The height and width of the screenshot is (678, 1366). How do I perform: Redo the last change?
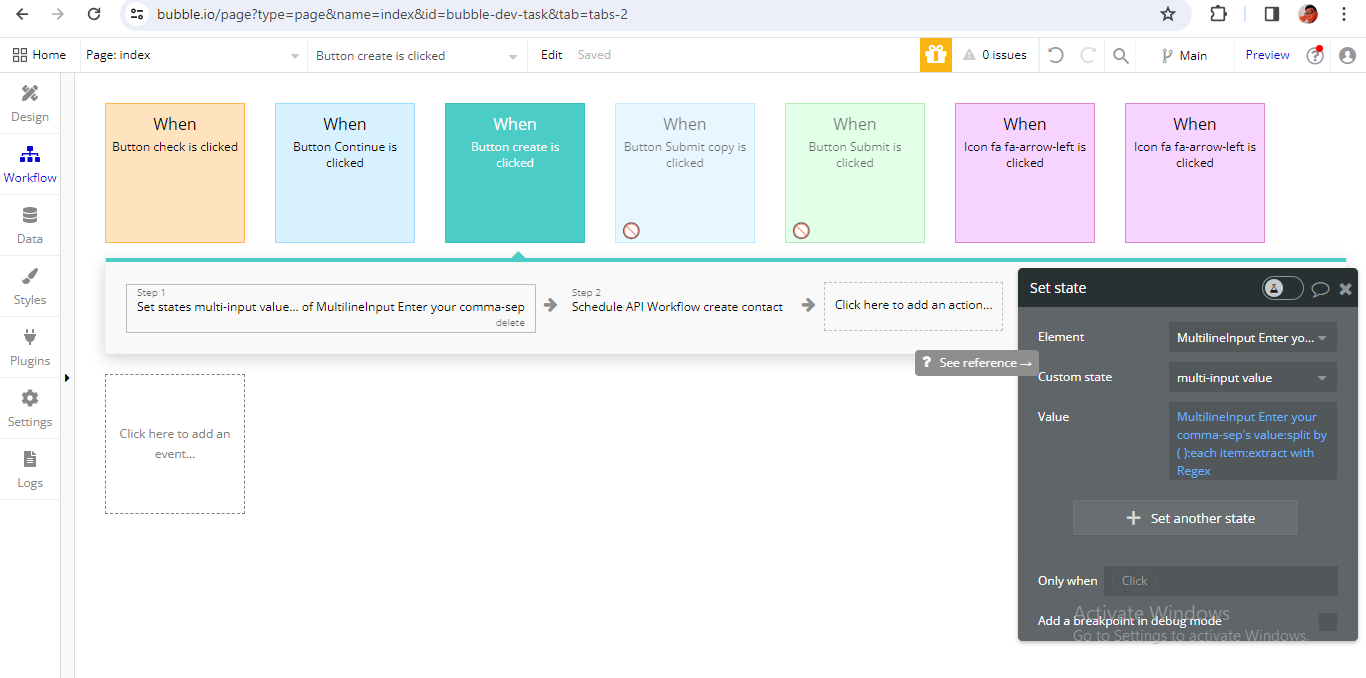tap(1088, 55)
